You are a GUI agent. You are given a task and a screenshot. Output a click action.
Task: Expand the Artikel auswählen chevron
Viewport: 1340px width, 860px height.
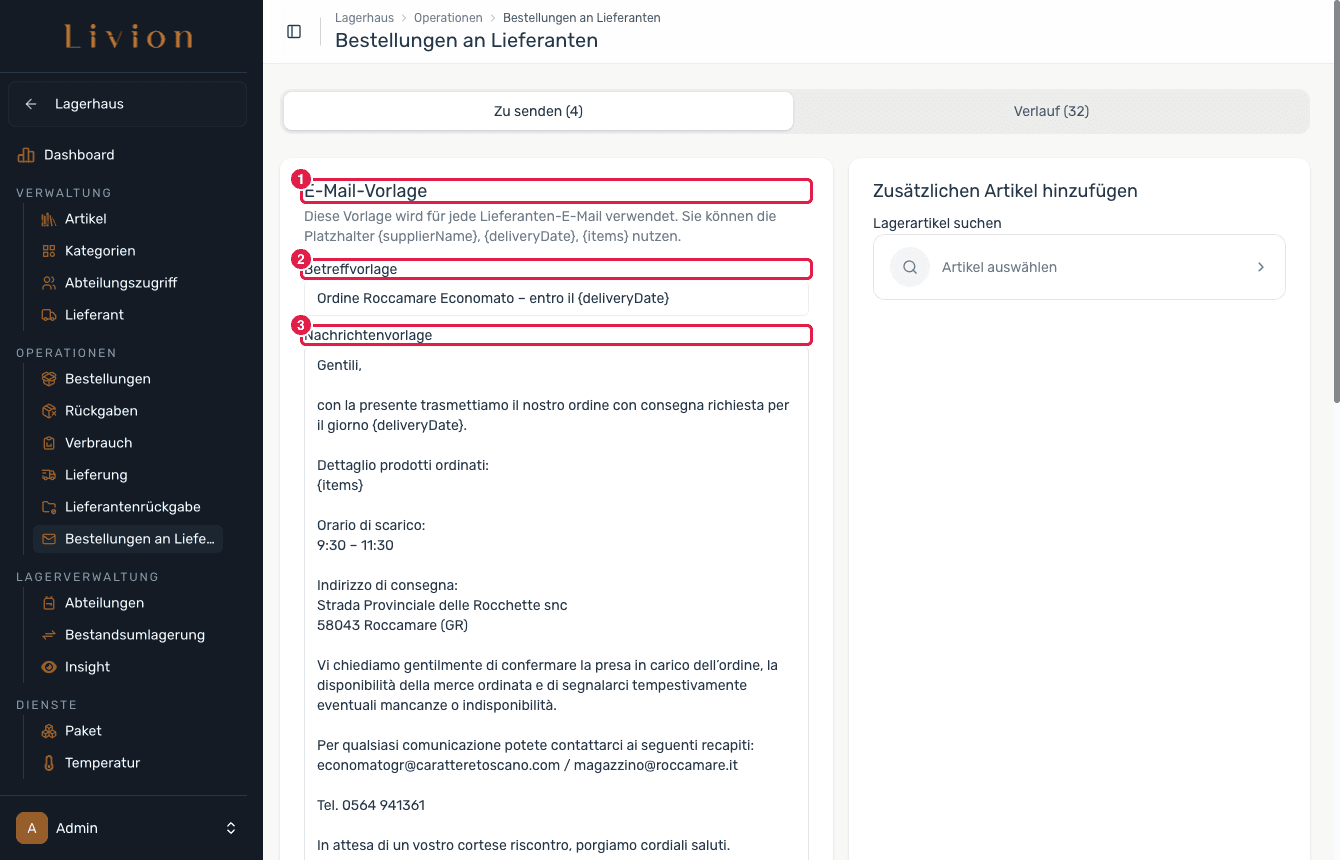tap(1261, 267)
